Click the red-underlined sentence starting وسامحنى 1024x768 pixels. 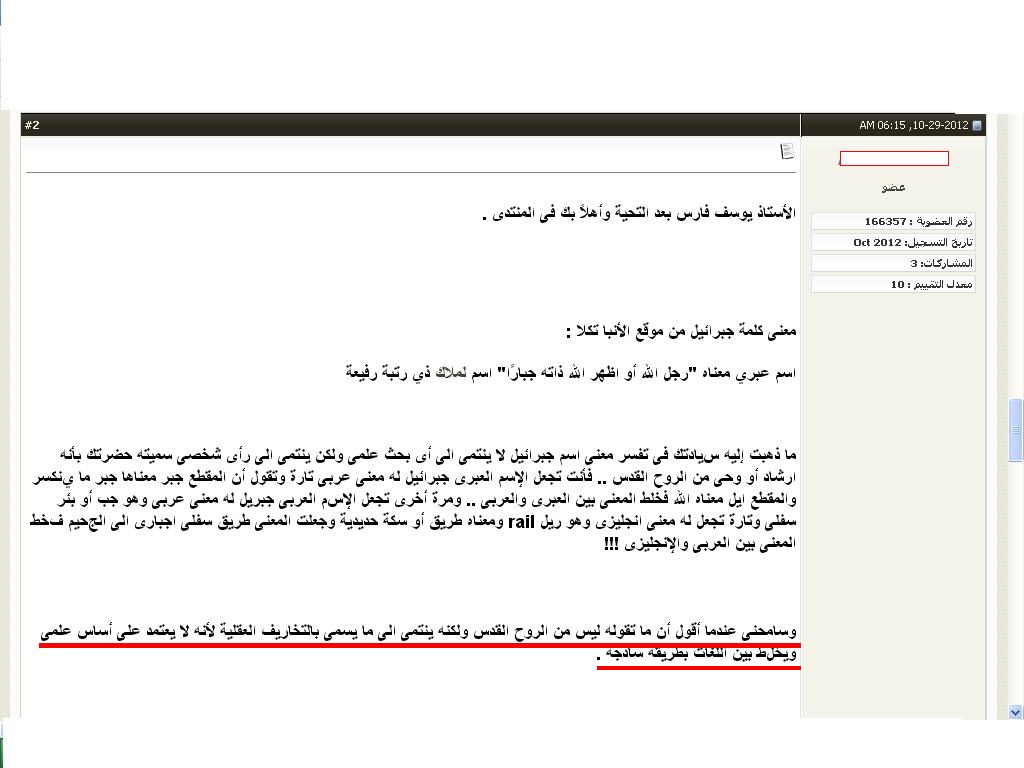[x=420, y=633]
